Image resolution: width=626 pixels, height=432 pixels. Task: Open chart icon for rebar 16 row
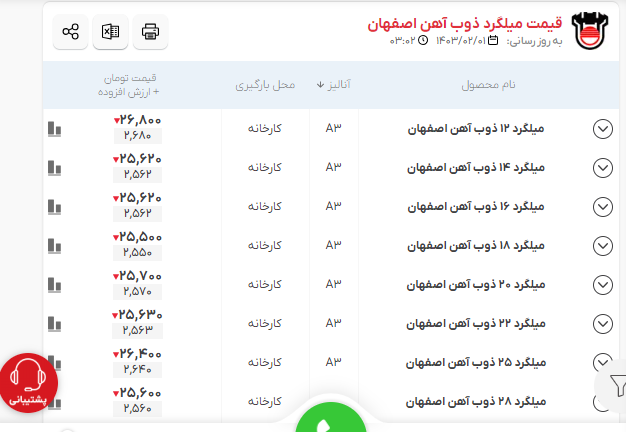point(55,207)
